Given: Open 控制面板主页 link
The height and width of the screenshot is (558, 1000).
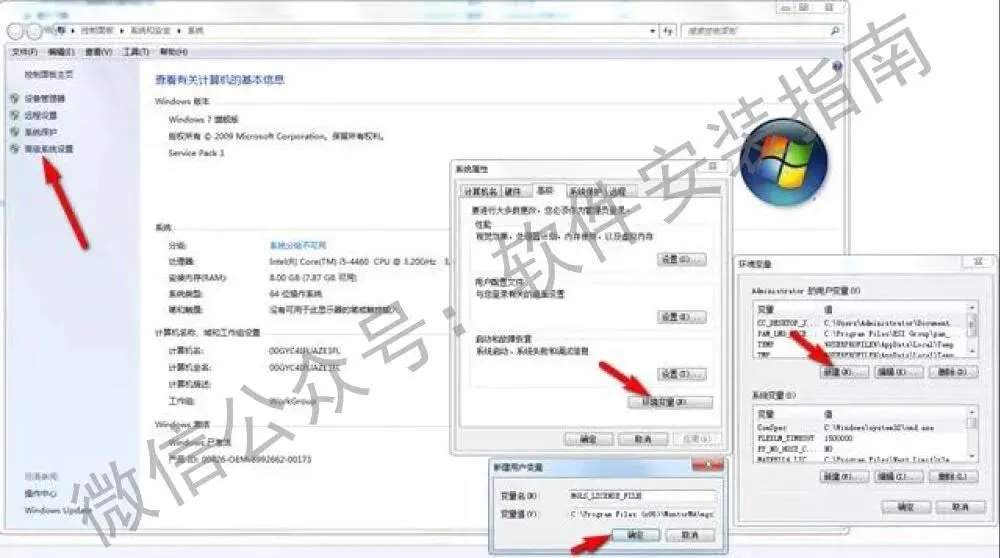Looking at the screenshot, I should [48, 75].
